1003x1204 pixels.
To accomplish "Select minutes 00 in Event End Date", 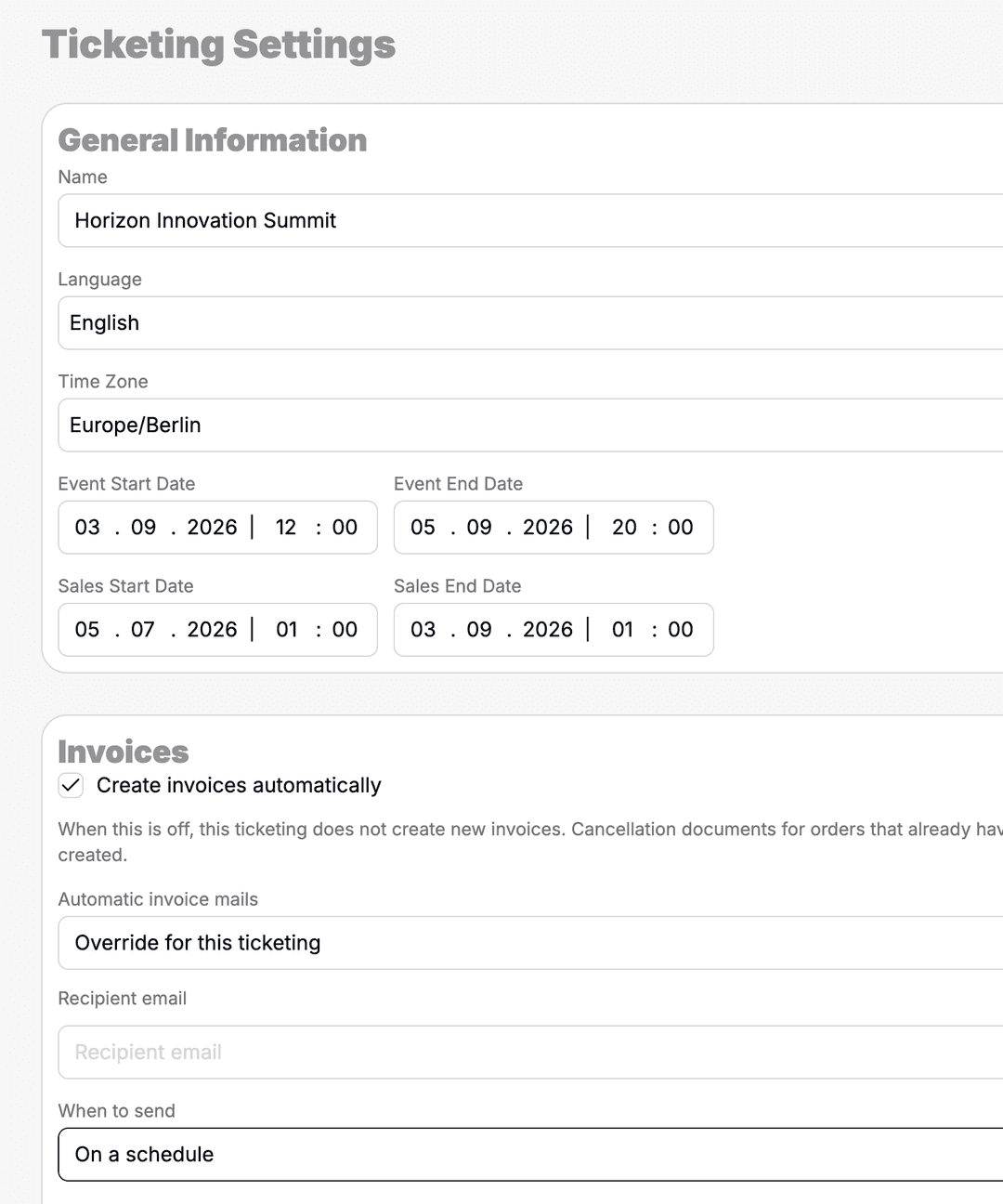I will 681,528.
